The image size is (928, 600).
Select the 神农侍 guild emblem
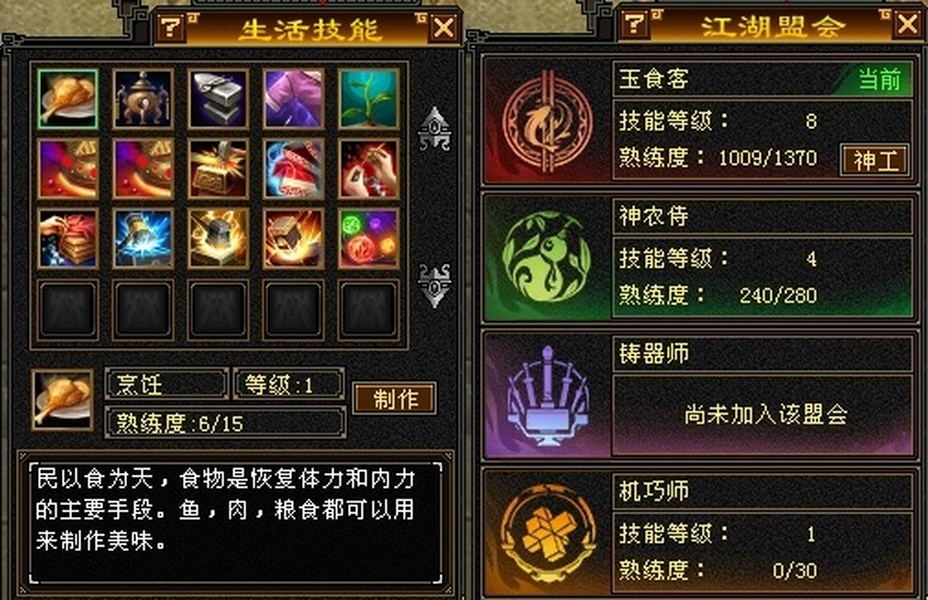[546, 258]
